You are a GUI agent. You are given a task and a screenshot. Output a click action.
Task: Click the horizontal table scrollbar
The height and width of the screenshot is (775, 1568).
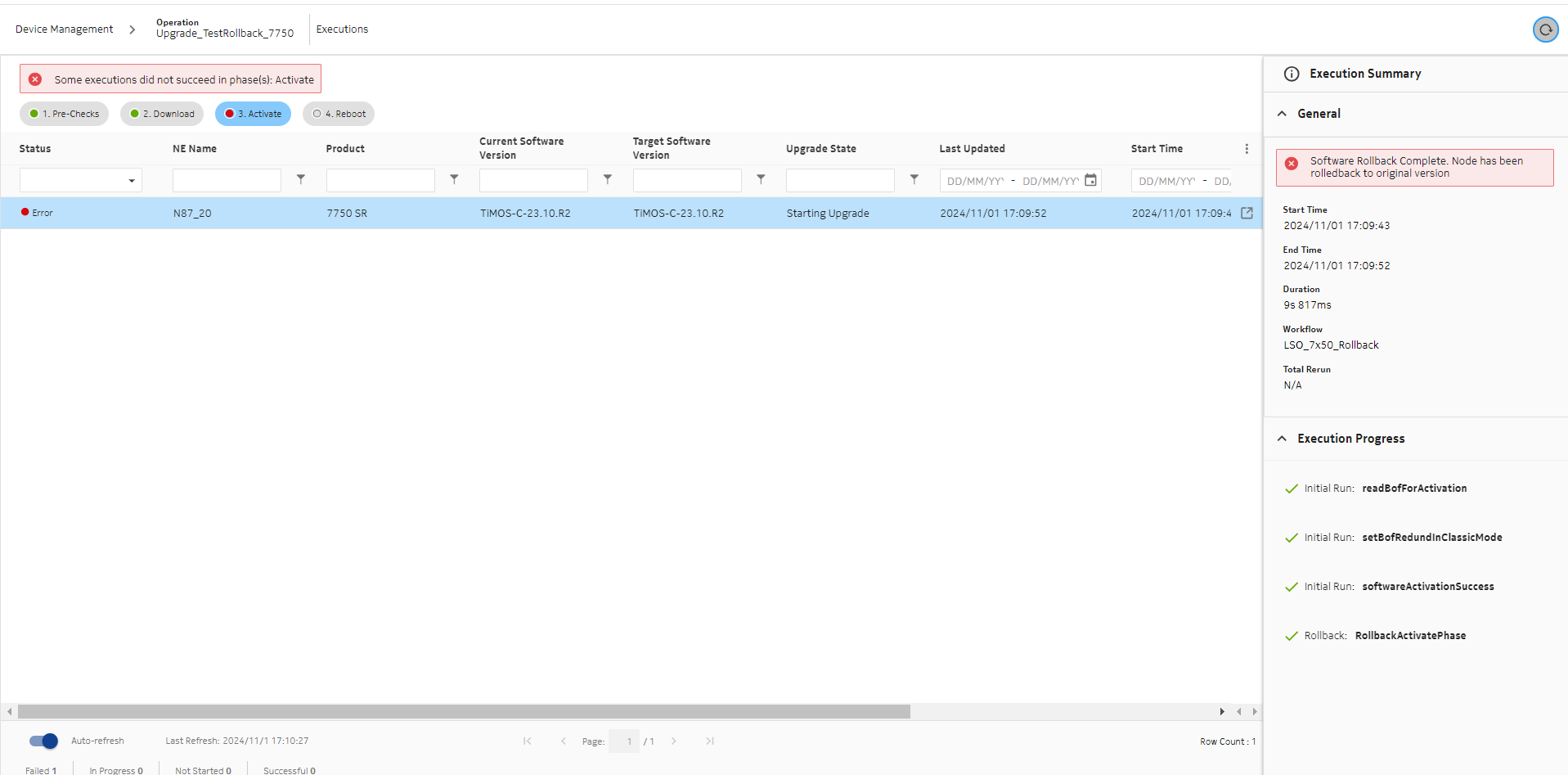(464, 711)
